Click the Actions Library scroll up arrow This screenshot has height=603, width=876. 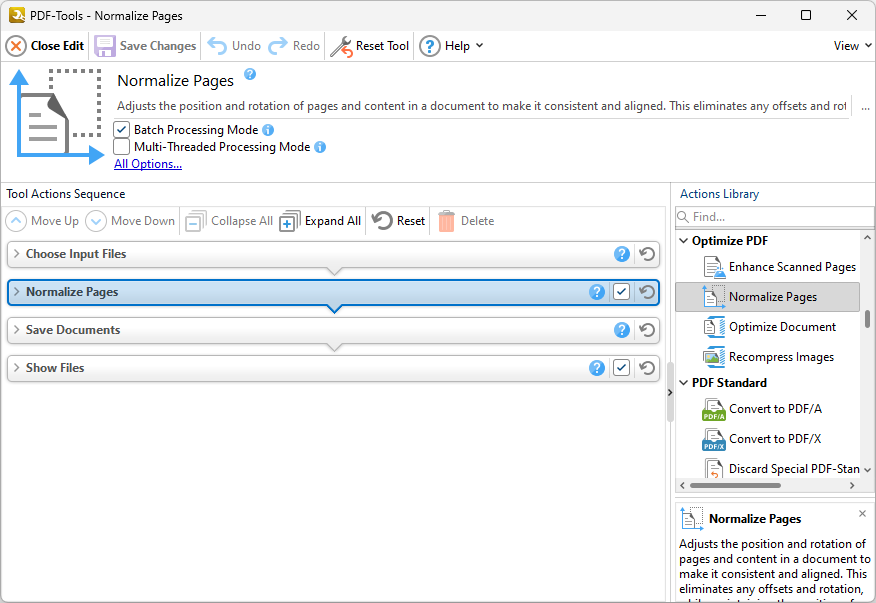(x=867, y=238)
